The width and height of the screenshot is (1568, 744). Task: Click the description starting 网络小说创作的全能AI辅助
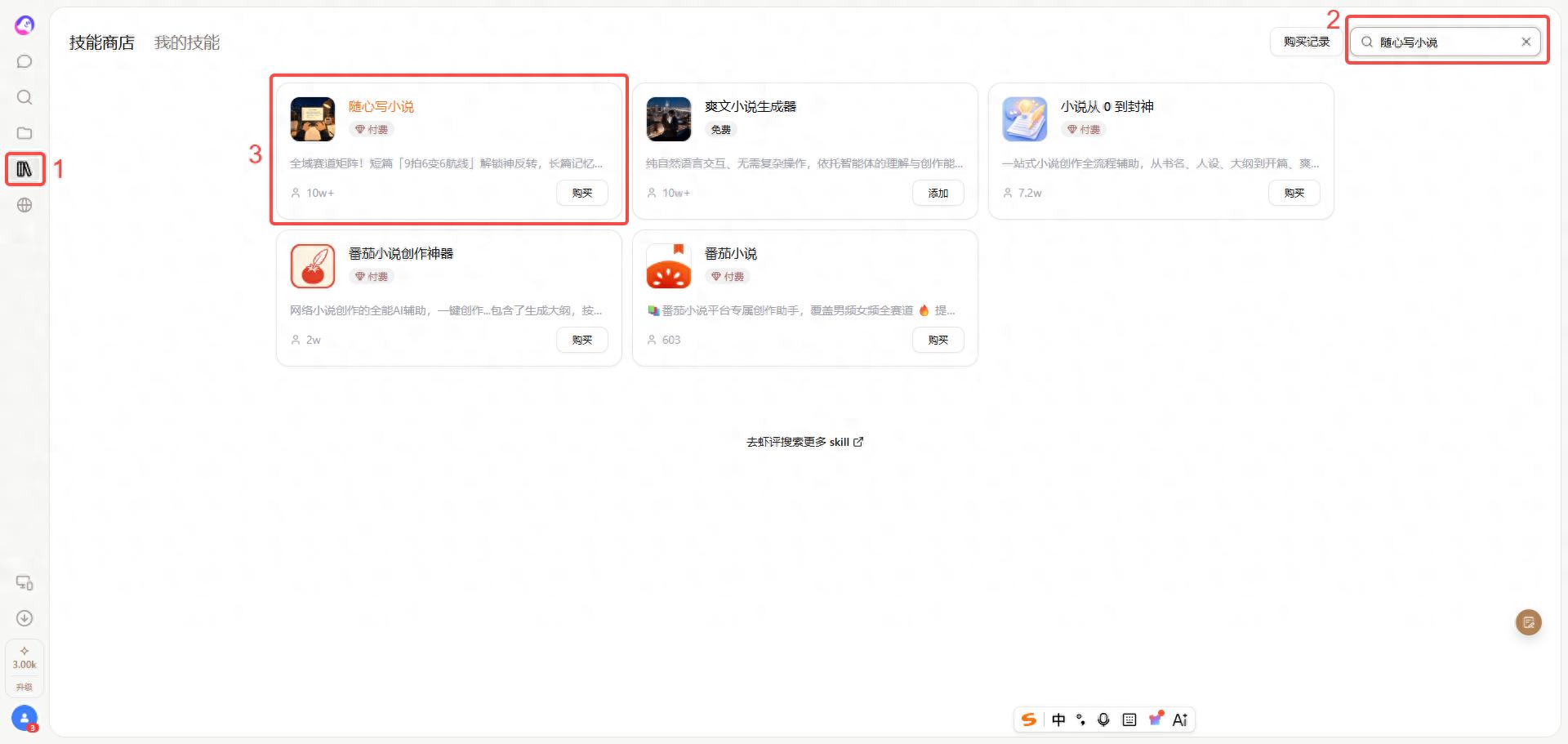point(447,311)
